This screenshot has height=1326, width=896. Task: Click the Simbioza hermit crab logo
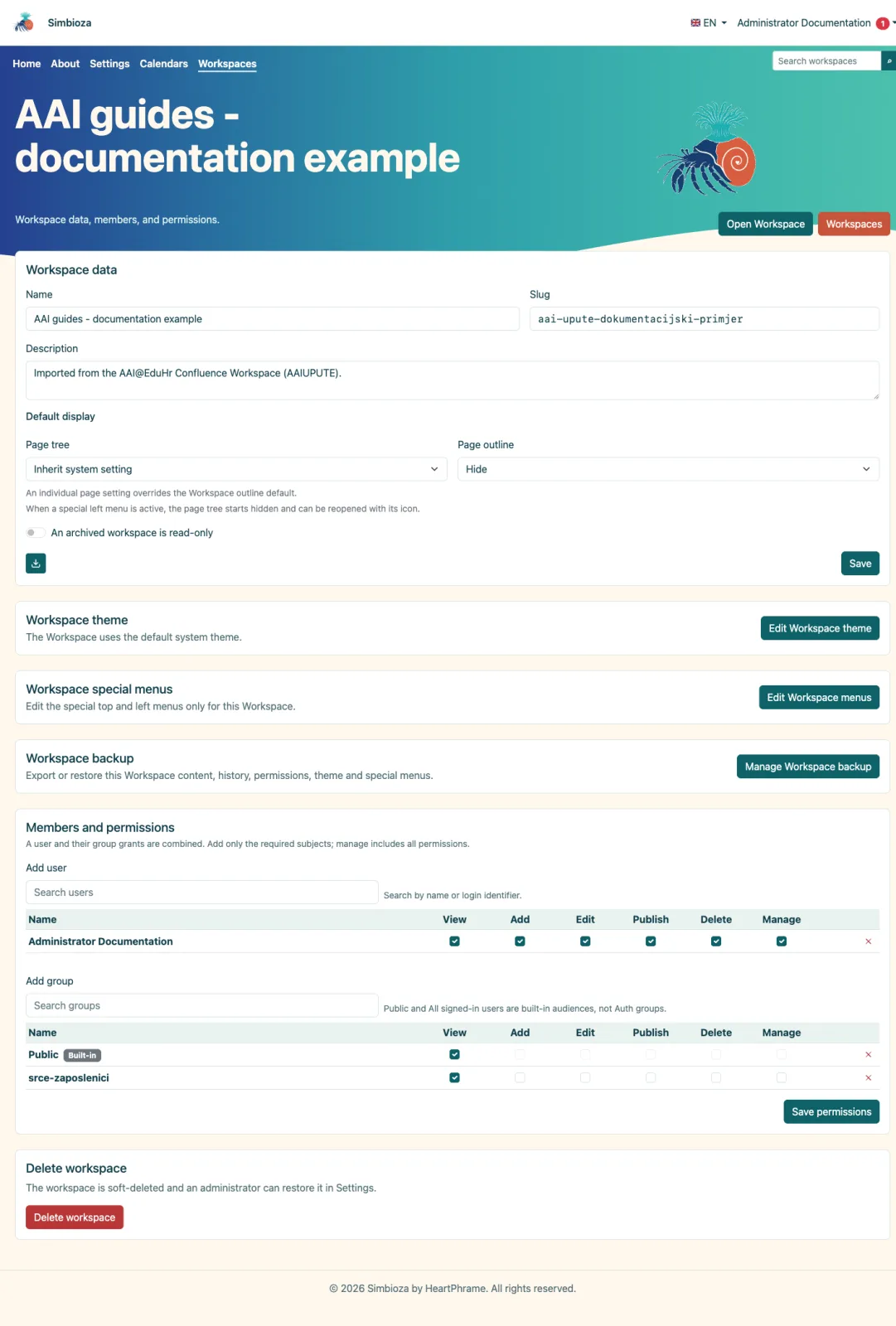tap(25, 22)
